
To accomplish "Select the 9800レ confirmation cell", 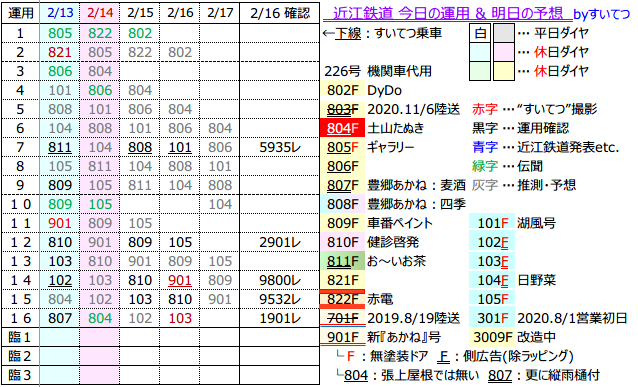I will pyautogui.click(x=280, y=280).
